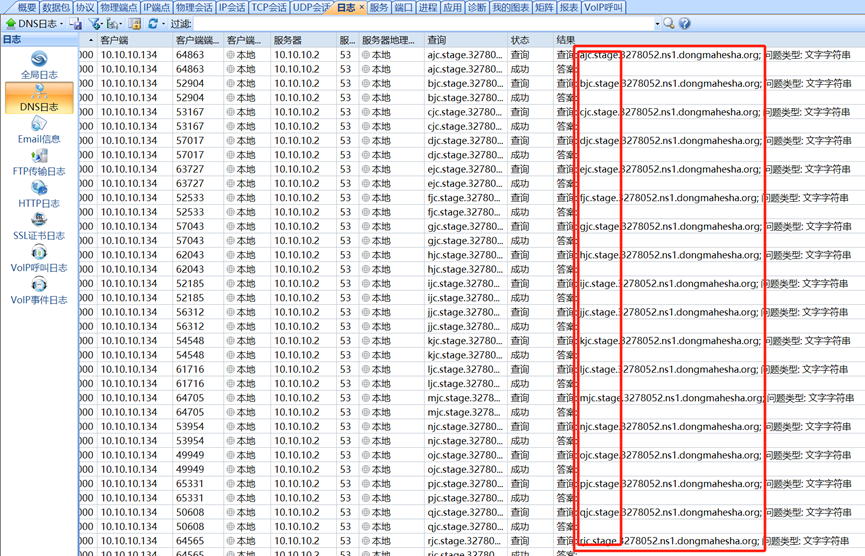Expand the DNS日志 dropdown in toolbar
865x556 pixels.
coord(61,24)
